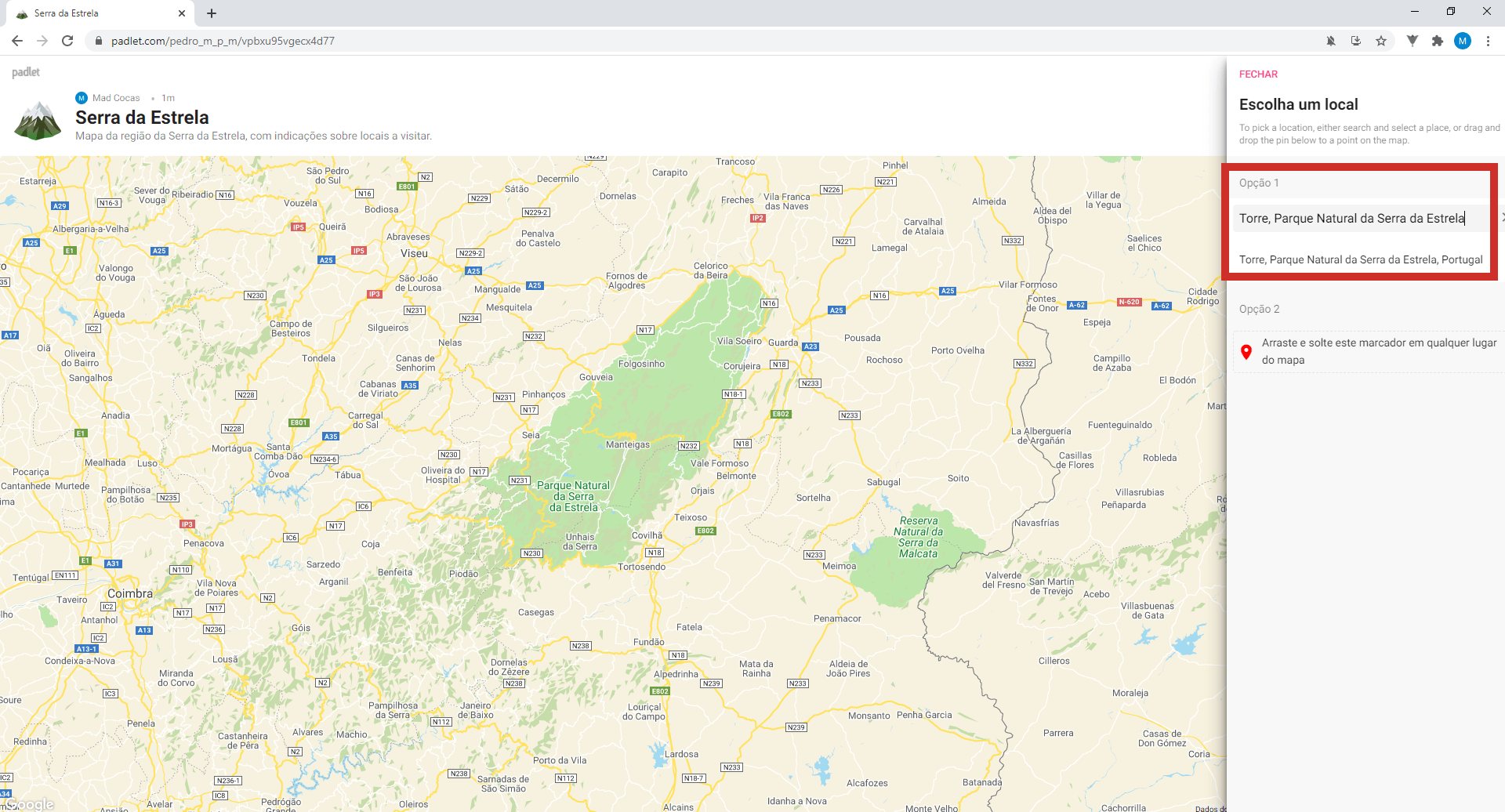Click Ciudad Rodrigo on the map
The height and width of the screenshot is (812, 1505).
(x=1203, y=296)
